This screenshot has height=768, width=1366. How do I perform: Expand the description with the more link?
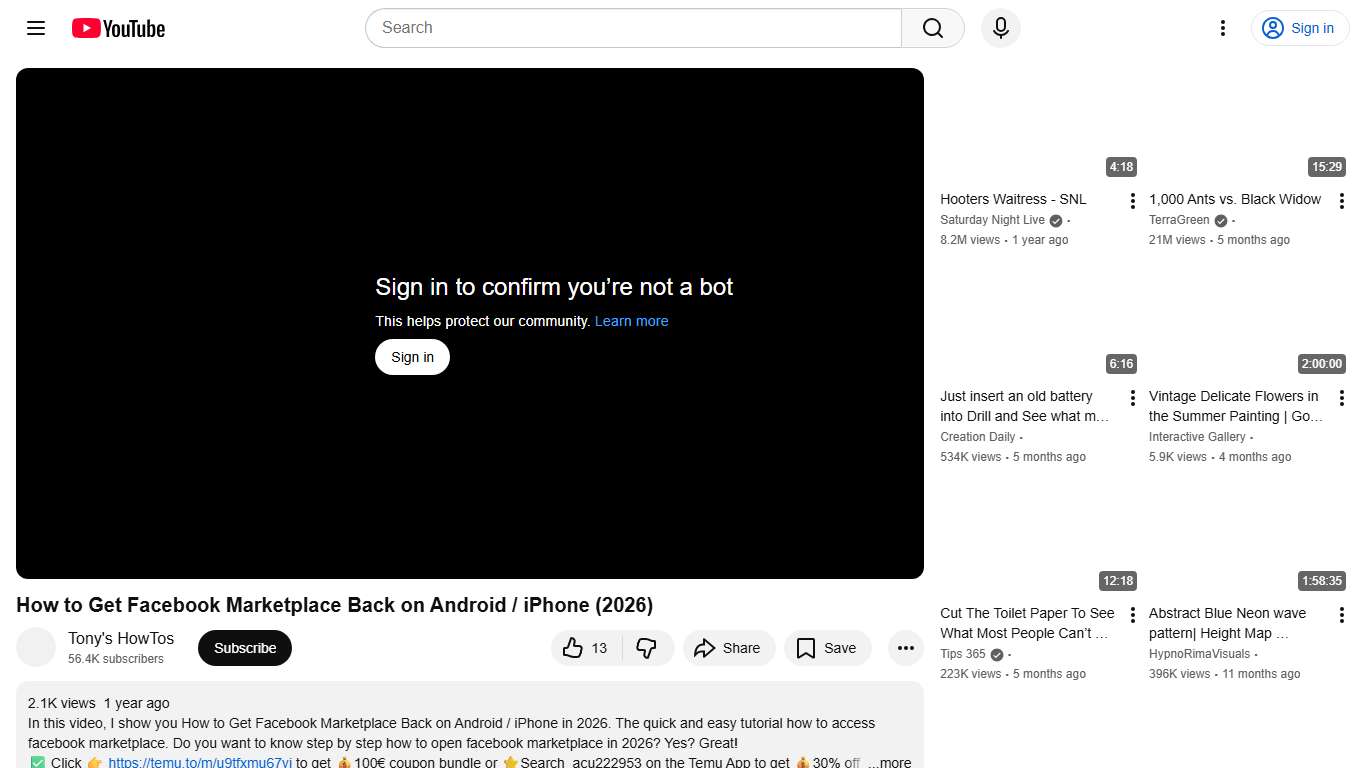point(888,761)
